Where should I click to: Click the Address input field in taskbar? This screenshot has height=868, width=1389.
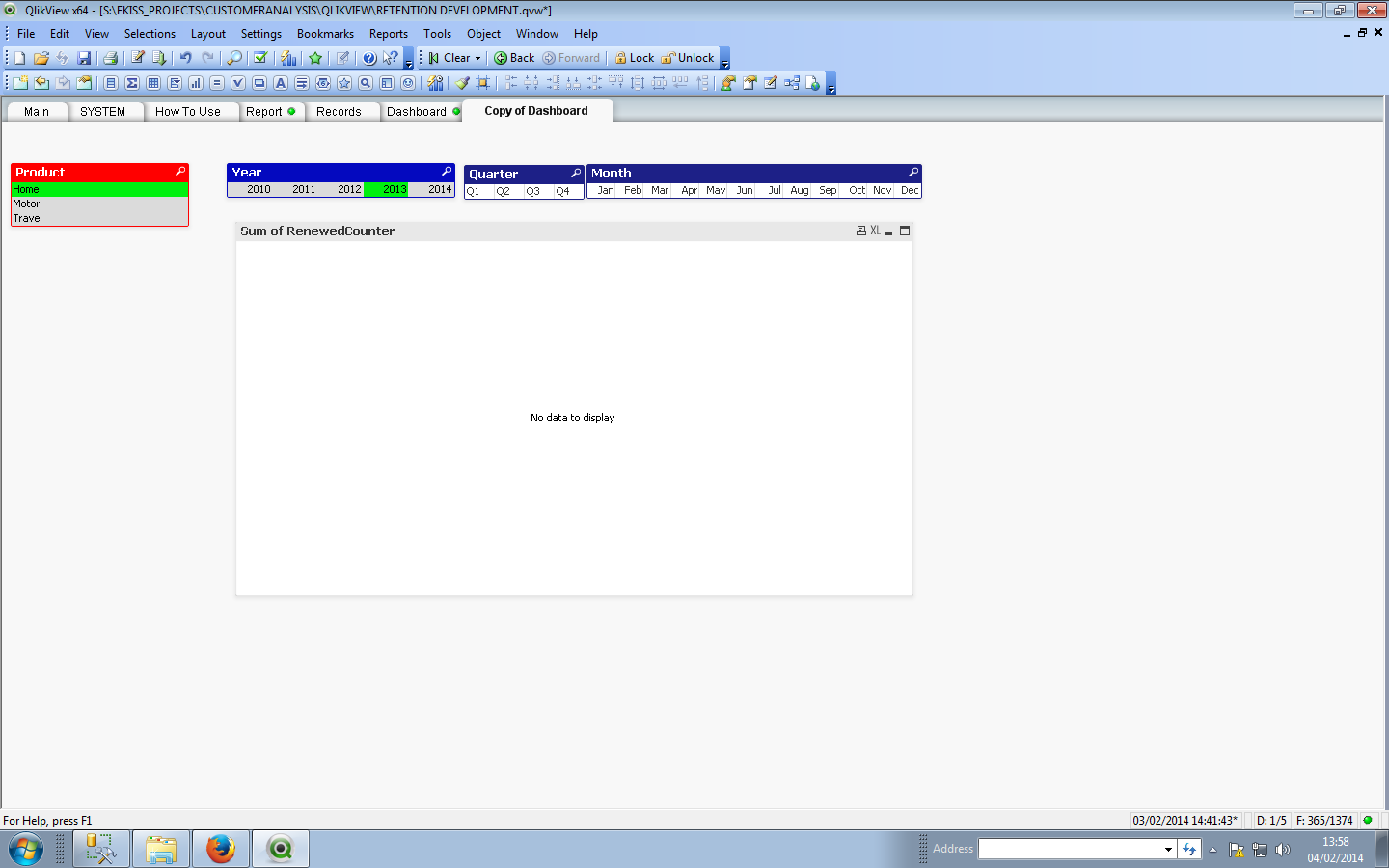coord(1071,850)
